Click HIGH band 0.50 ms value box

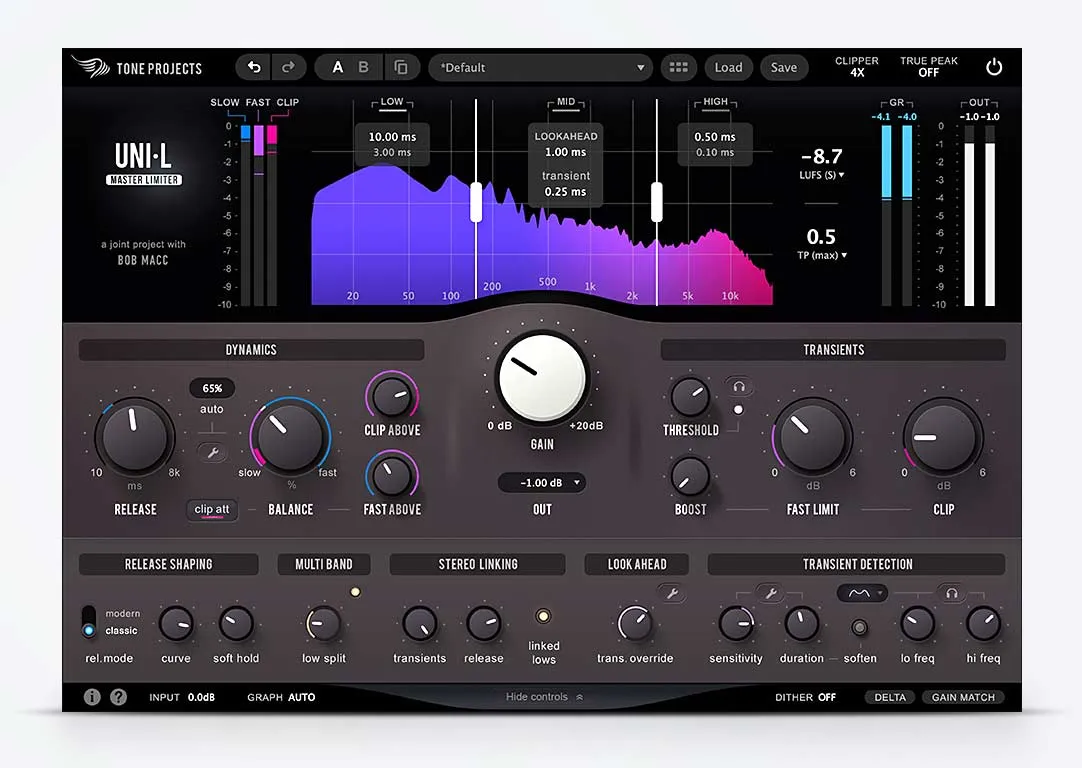[x=715, y=144]
